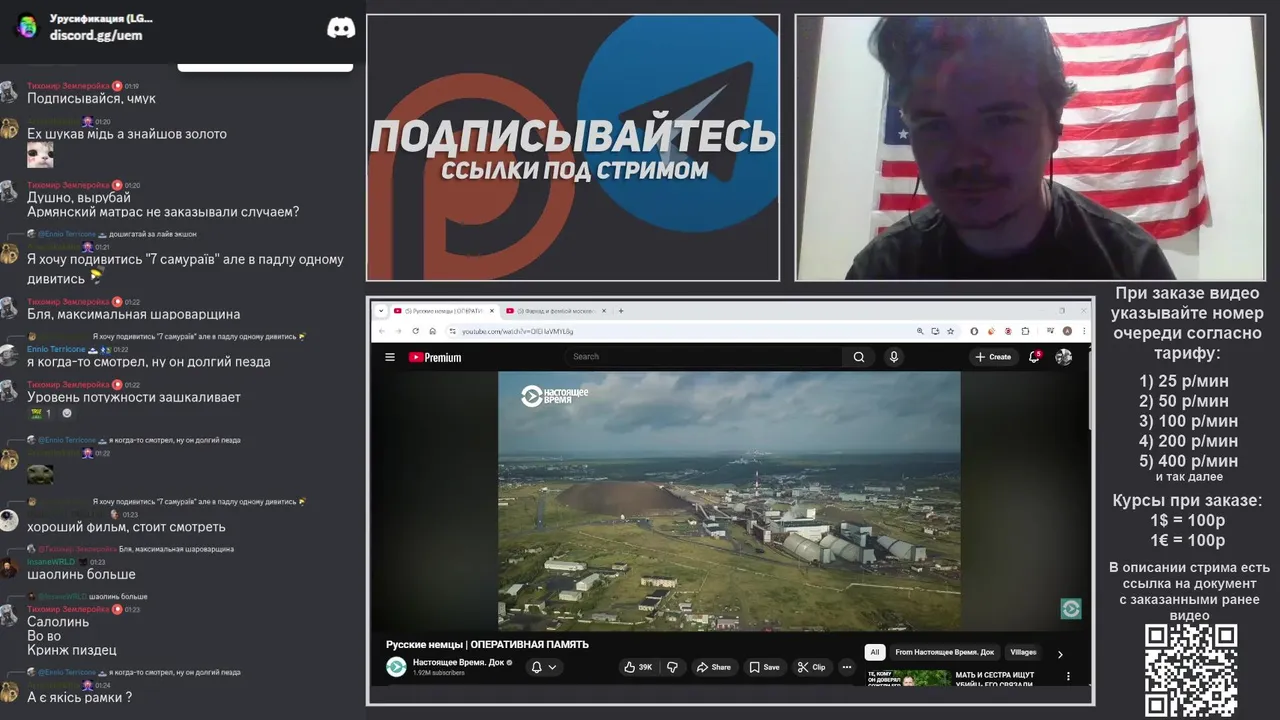
Task: View site information icon beside URL
Action: (452, 331)
